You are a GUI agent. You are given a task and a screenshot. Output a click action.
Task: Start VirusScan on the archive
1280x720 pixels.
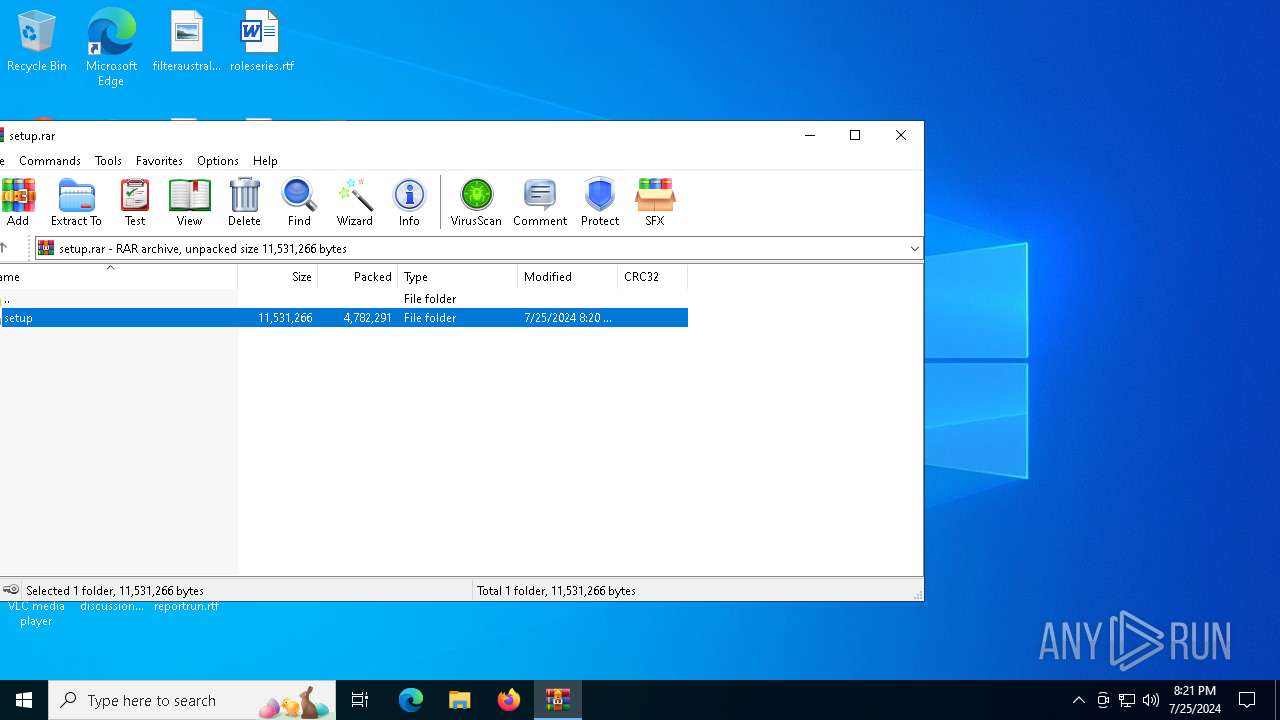(x=476, y=202)
